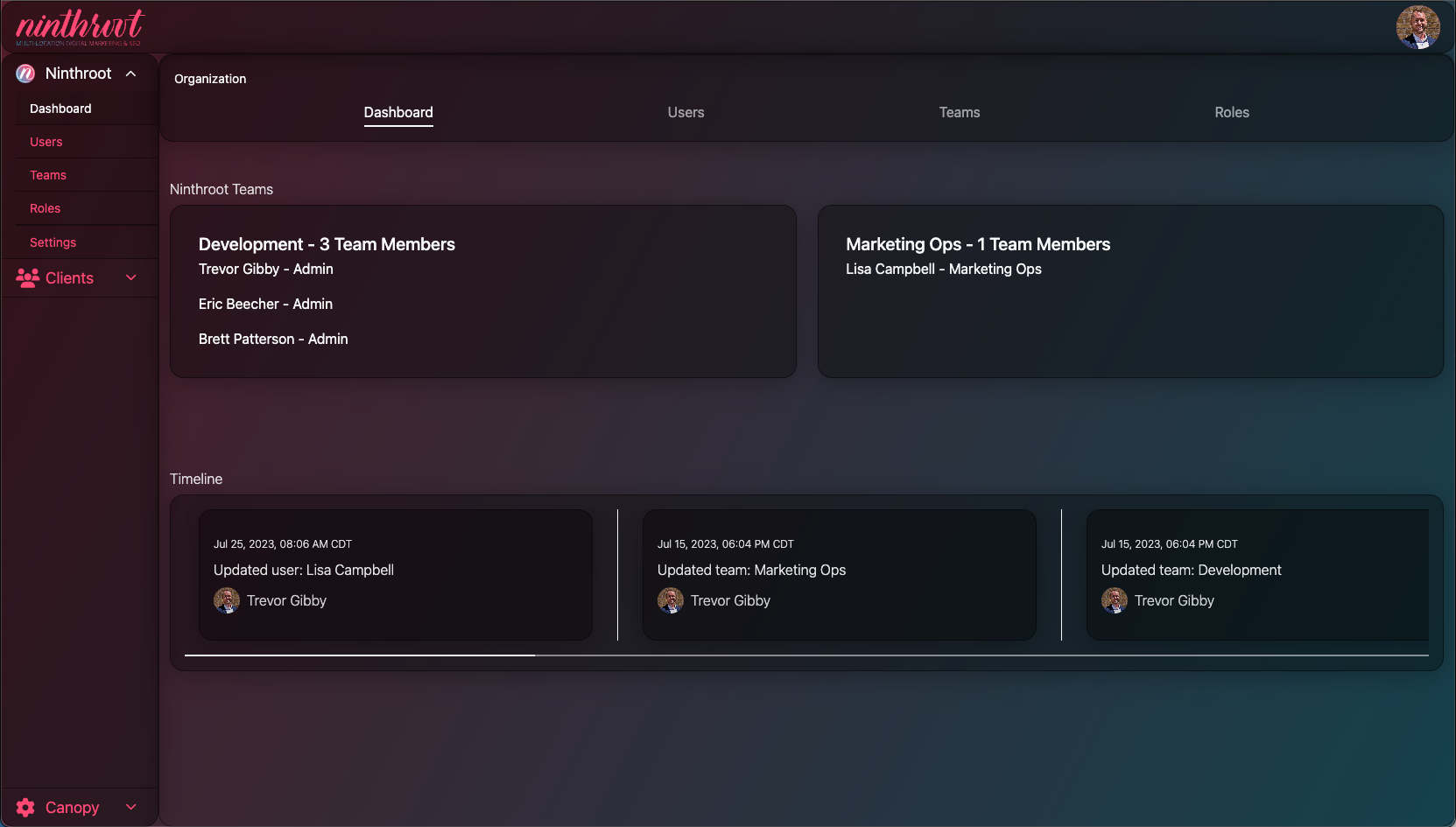Switch to the Teams tab

(960, 112)
